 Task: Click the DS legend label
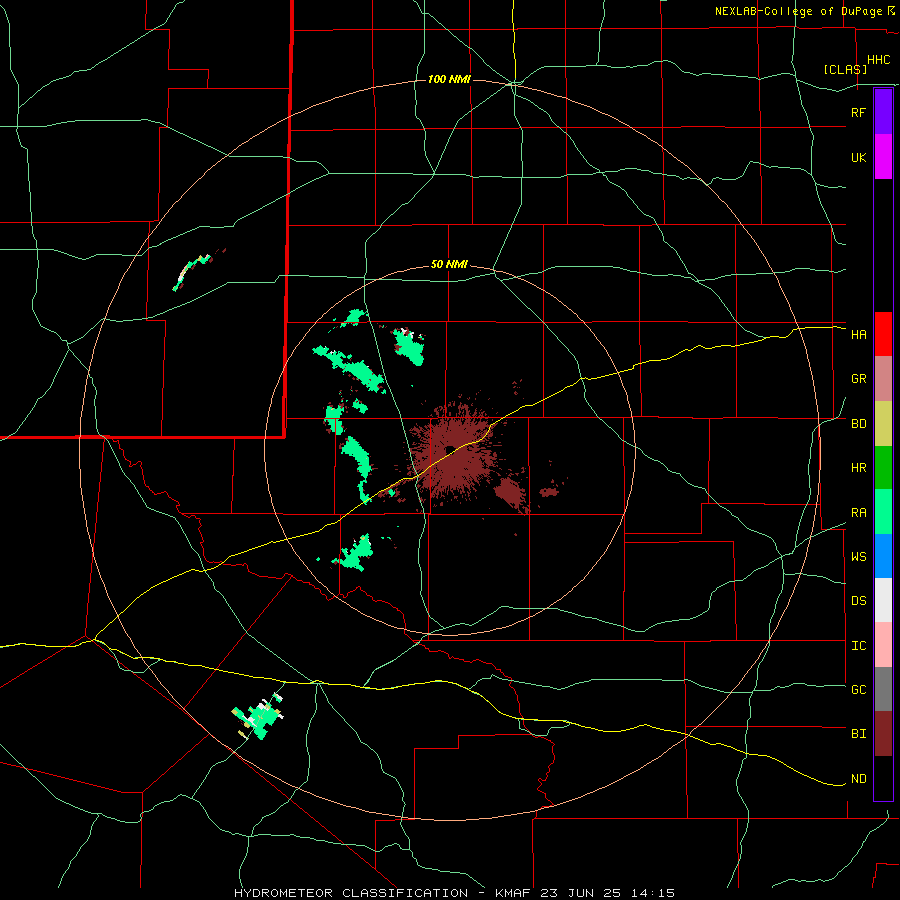[x=858, y=601]
